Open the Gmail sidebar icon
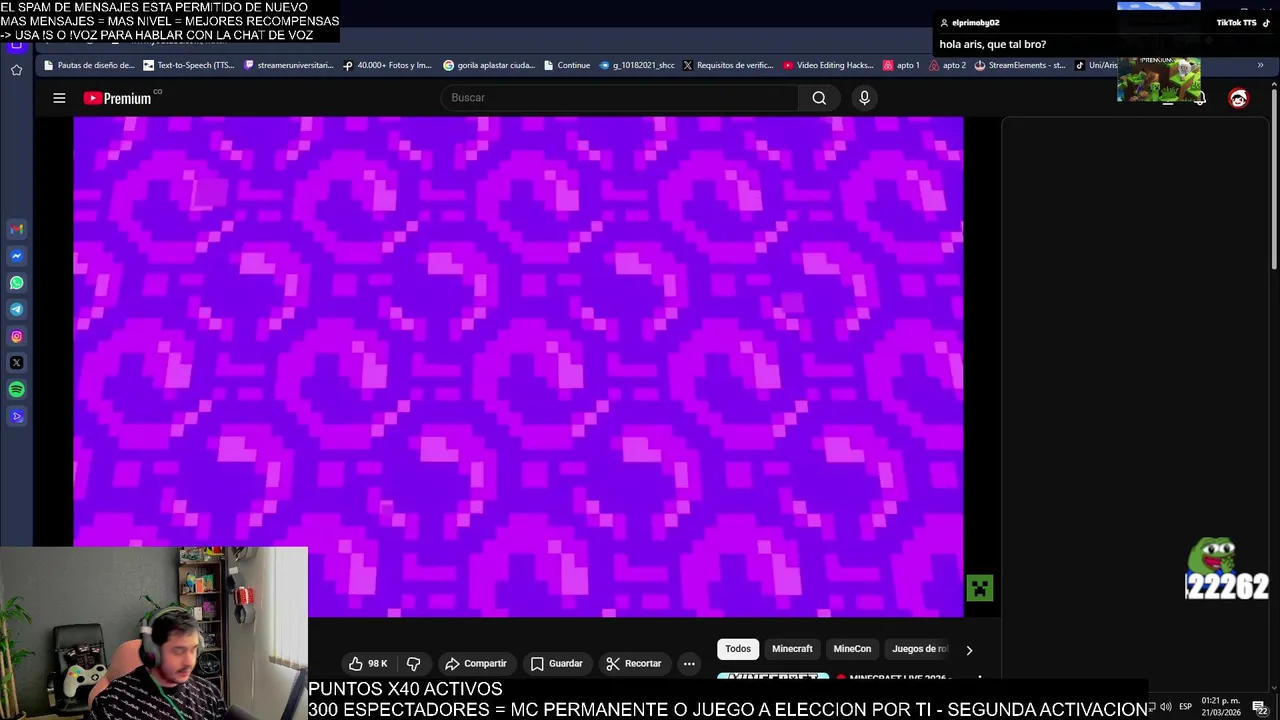The image size is (1280, 720). [x=17, y=229]
